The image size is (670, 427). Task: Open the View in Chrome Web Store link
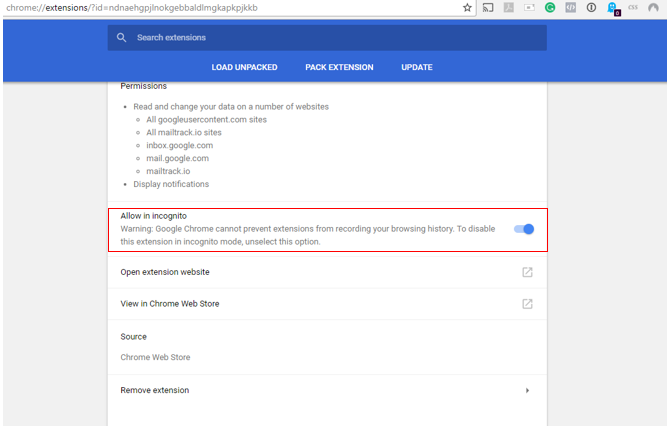tap(170, 304)
